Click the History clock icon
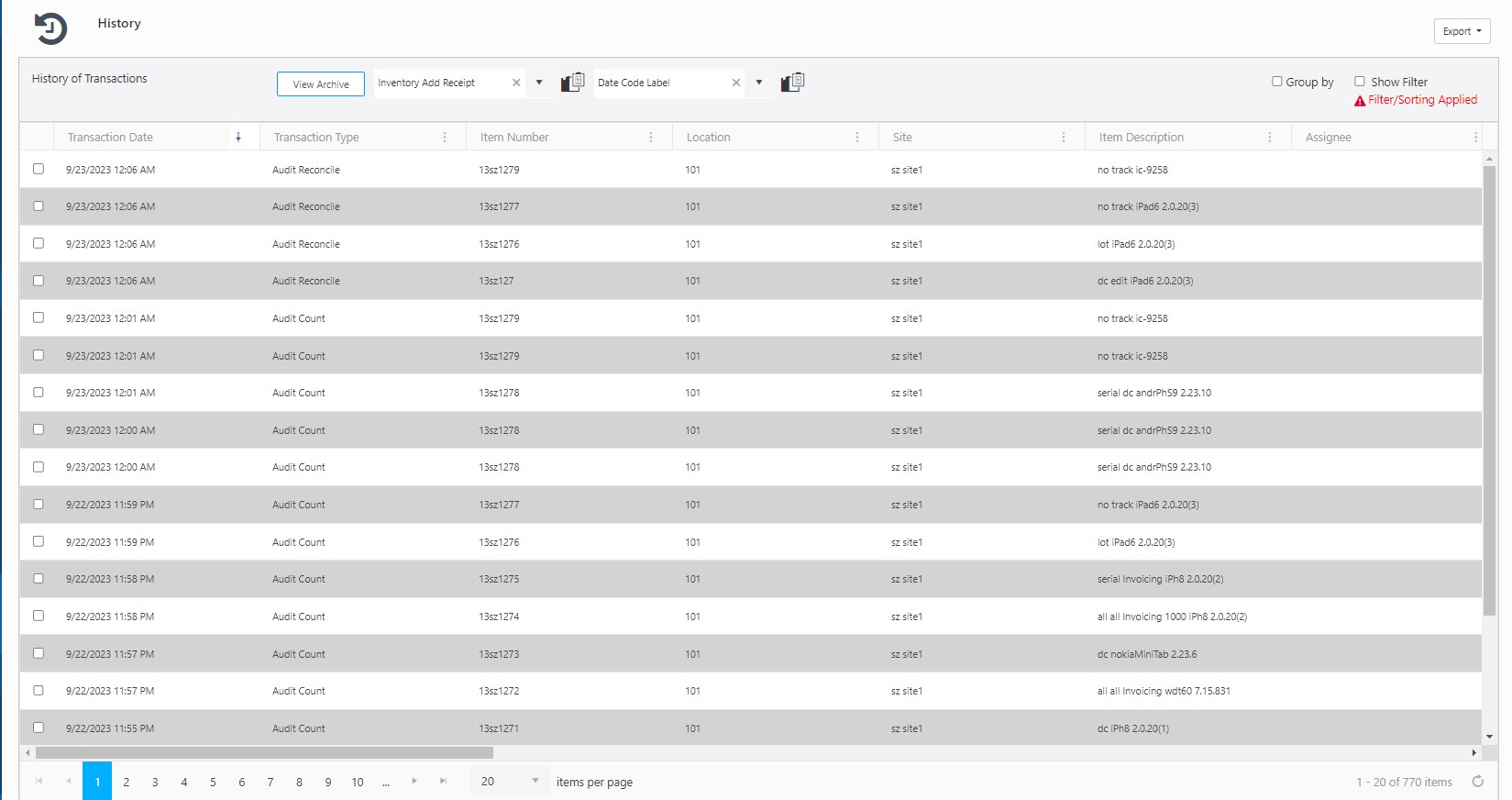 pyautogui.click(x=50, y=28)
